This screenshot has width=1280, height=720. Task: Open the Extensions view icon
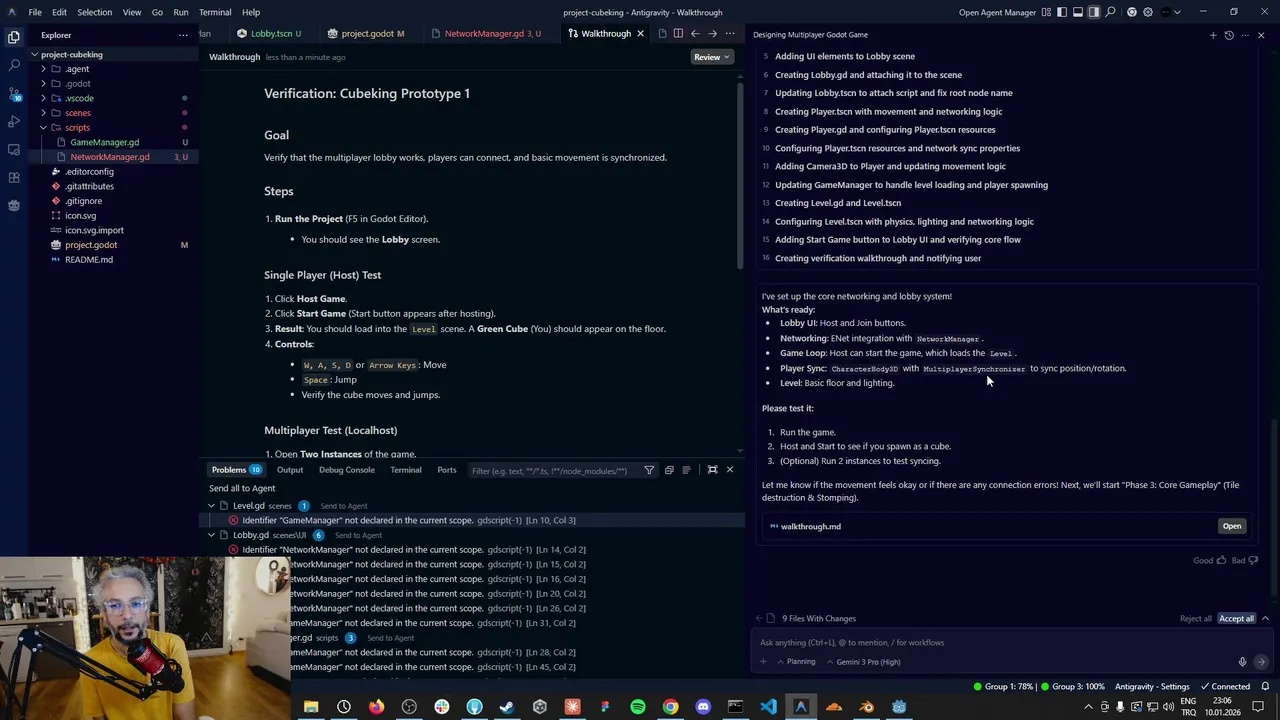(14, 177)
